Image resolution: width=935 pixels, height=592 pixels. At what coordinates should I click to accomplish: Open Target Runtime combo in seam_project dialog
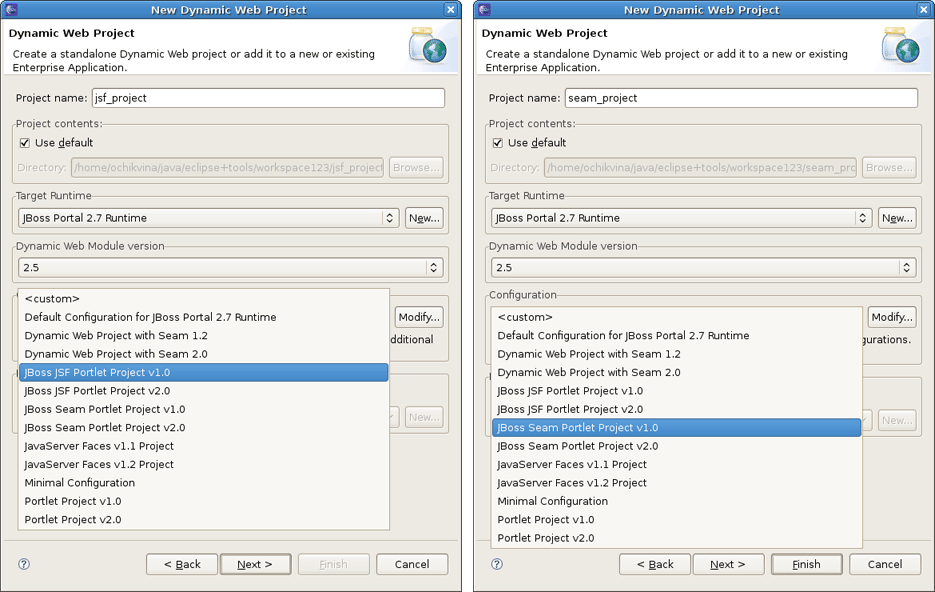click(x=681, y=218)
